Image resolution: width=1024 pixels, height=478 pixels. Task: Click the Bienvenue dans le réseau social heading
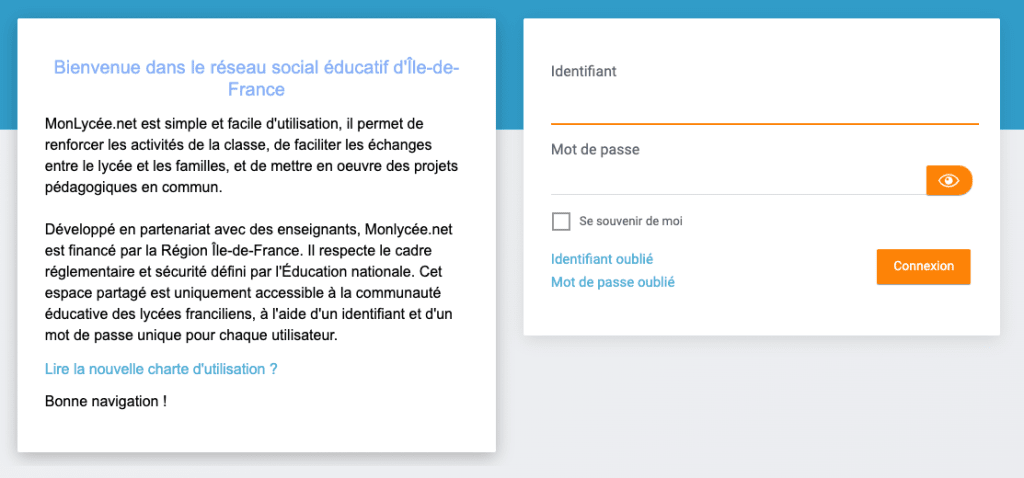tap(257, 78)
